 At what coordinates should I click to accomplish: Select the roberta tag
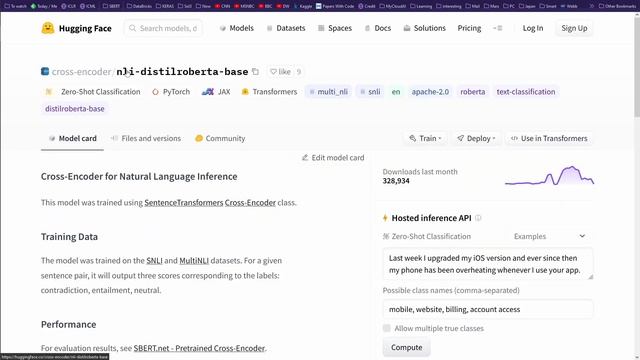pyautogui.click(x=473, y=92)
